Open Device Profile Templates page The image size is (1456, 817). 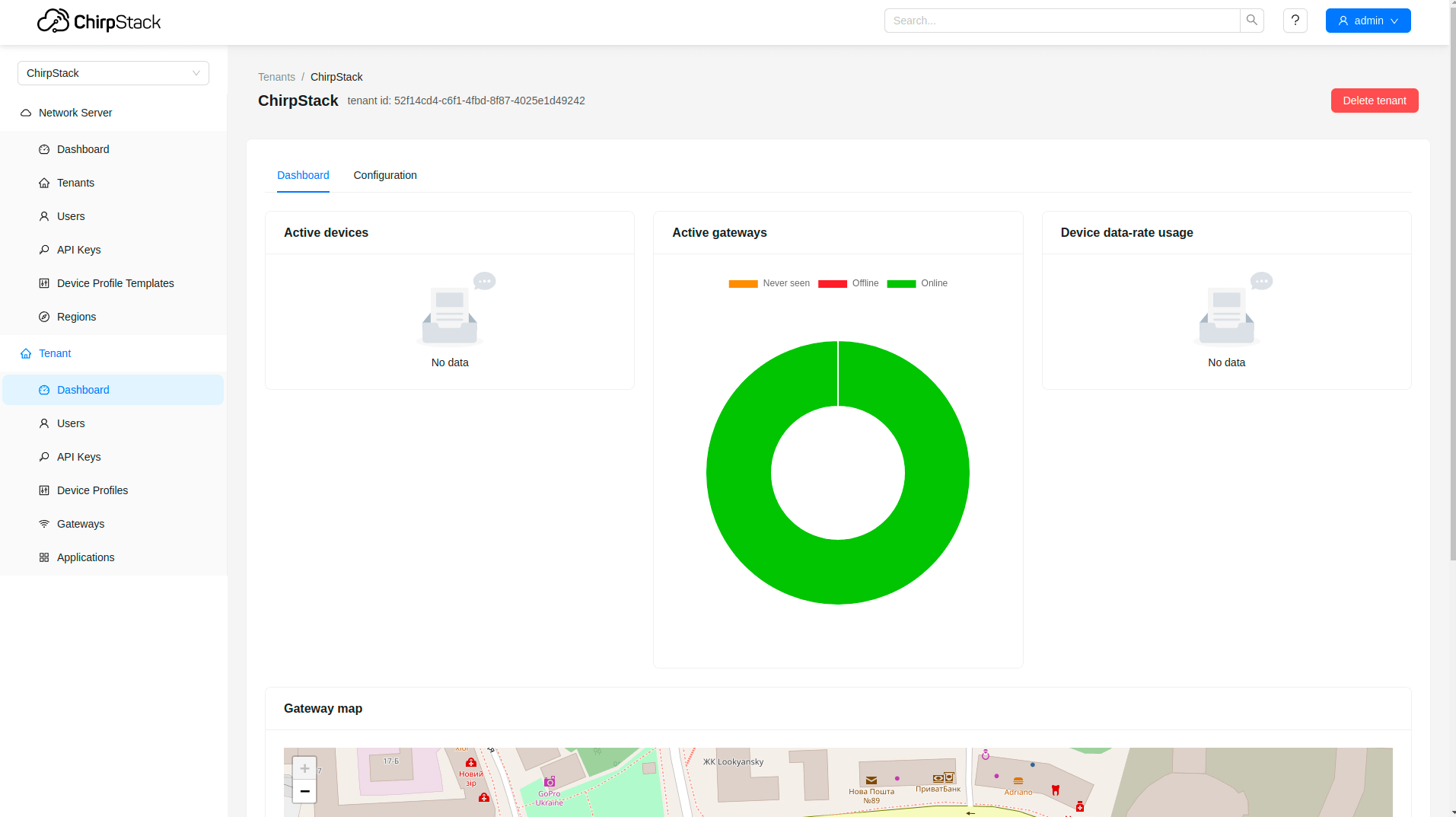(x=115, y=283)
